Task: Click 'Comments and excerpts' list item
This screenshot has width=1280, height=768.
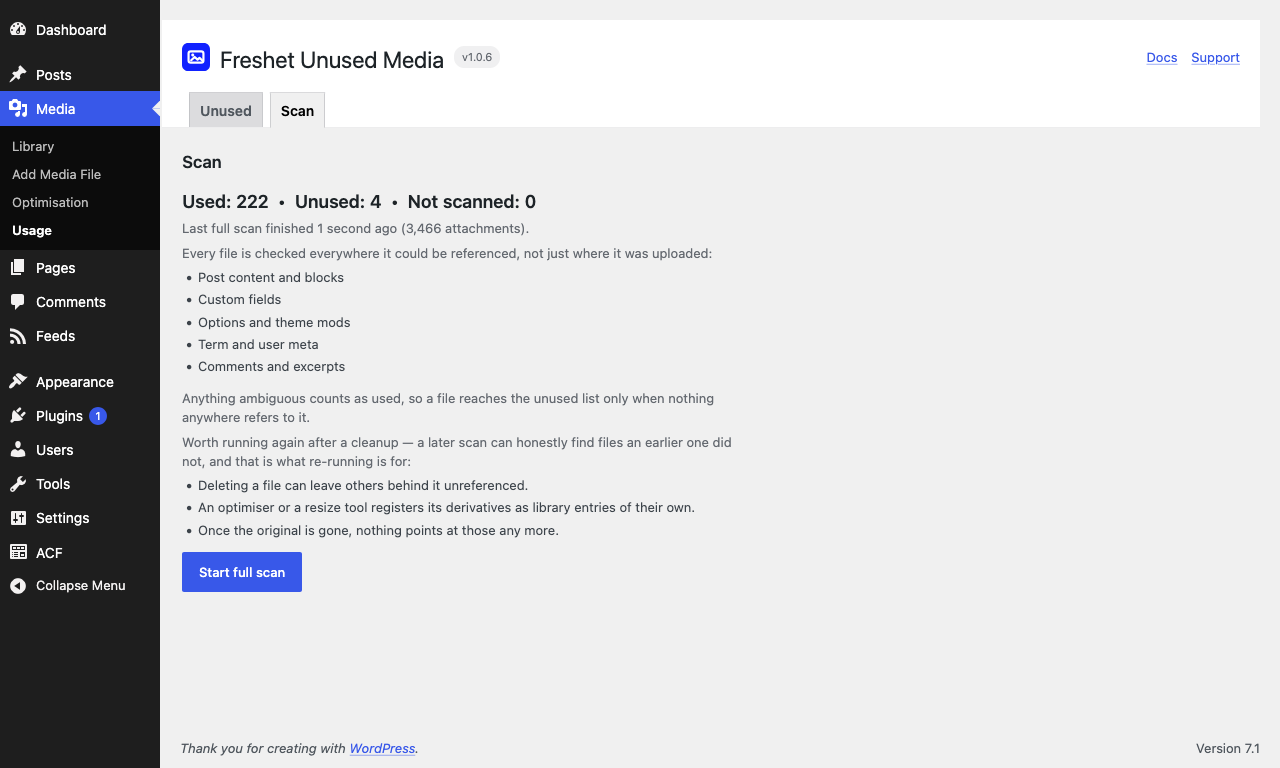Action: coord(272,367)
